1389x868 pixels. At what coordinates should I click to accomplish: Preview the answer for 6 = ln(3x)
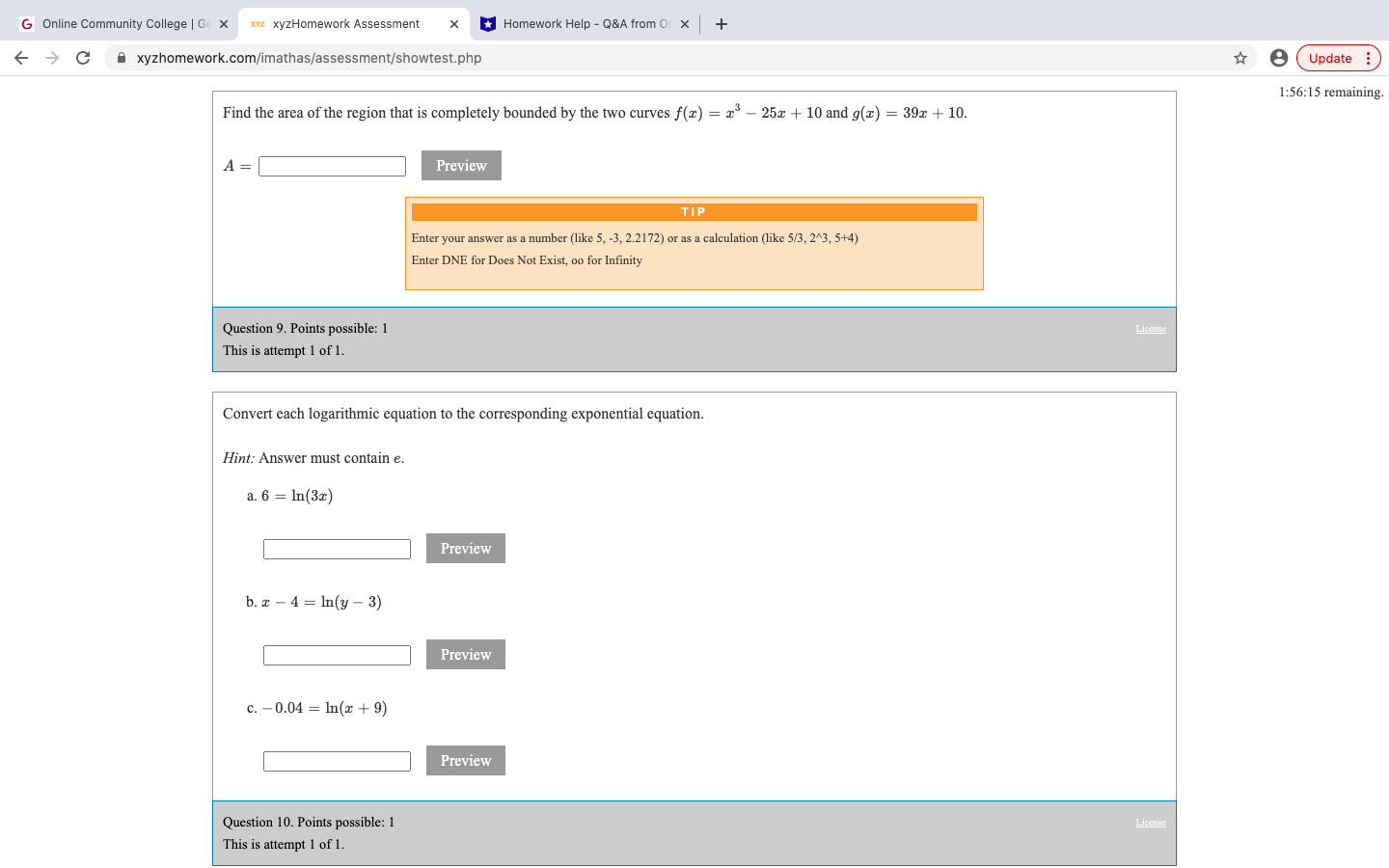(466, 549)
